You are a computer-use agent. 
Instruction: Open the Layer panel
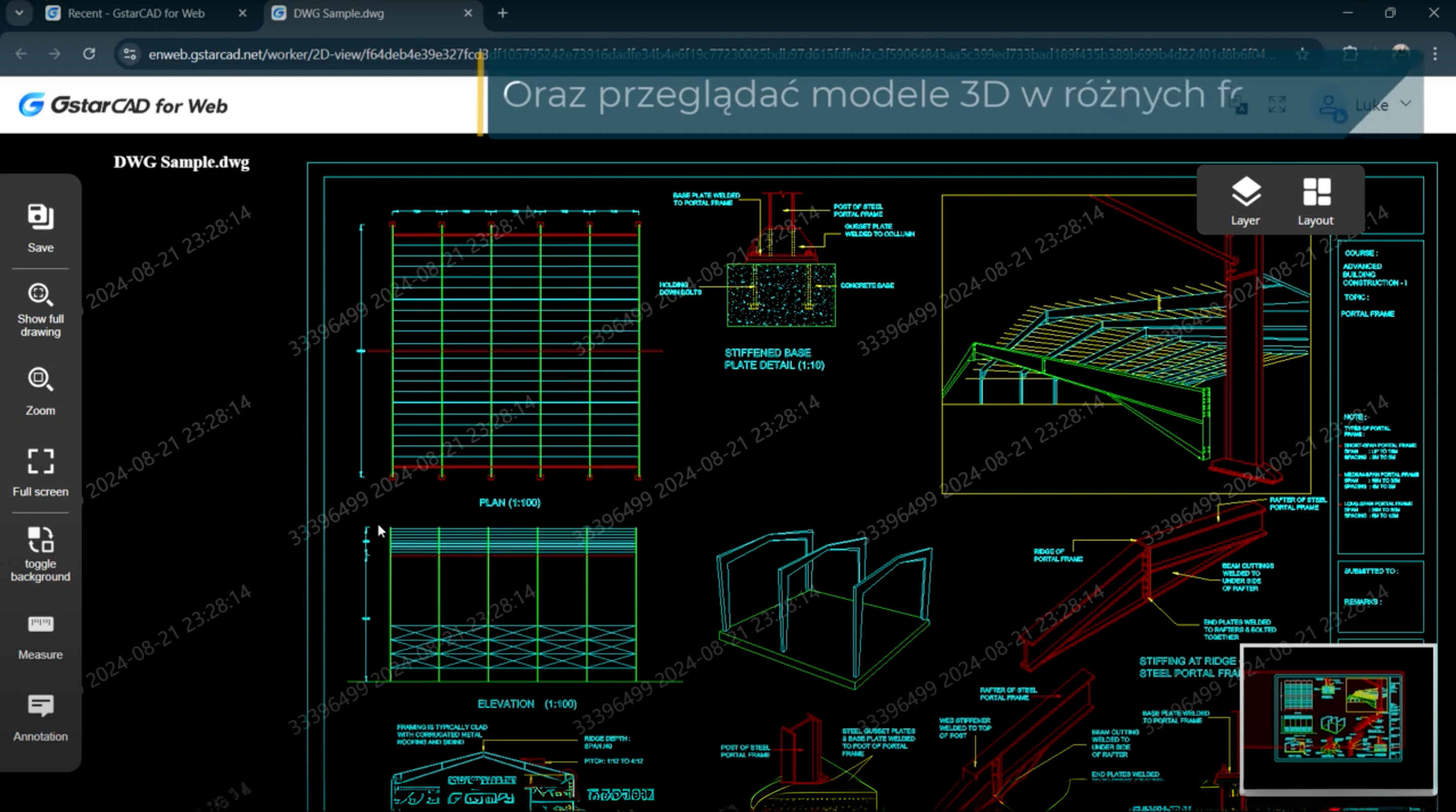pos(1245,201)
